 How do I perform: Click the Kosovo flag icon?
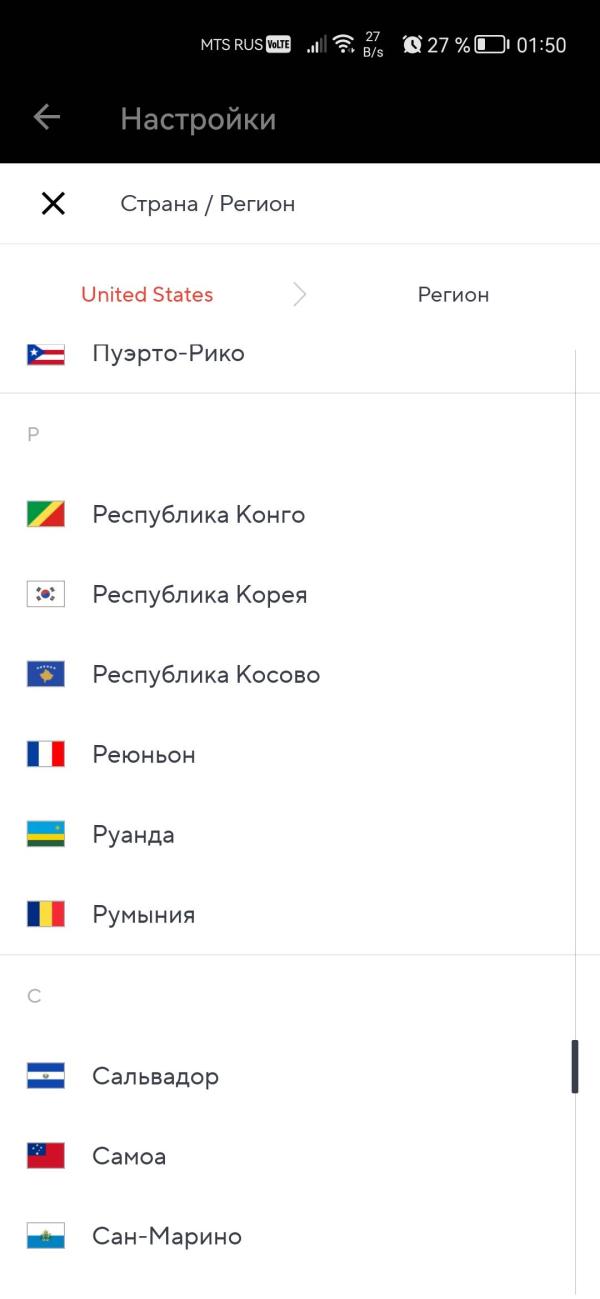(x=46, y=675)
